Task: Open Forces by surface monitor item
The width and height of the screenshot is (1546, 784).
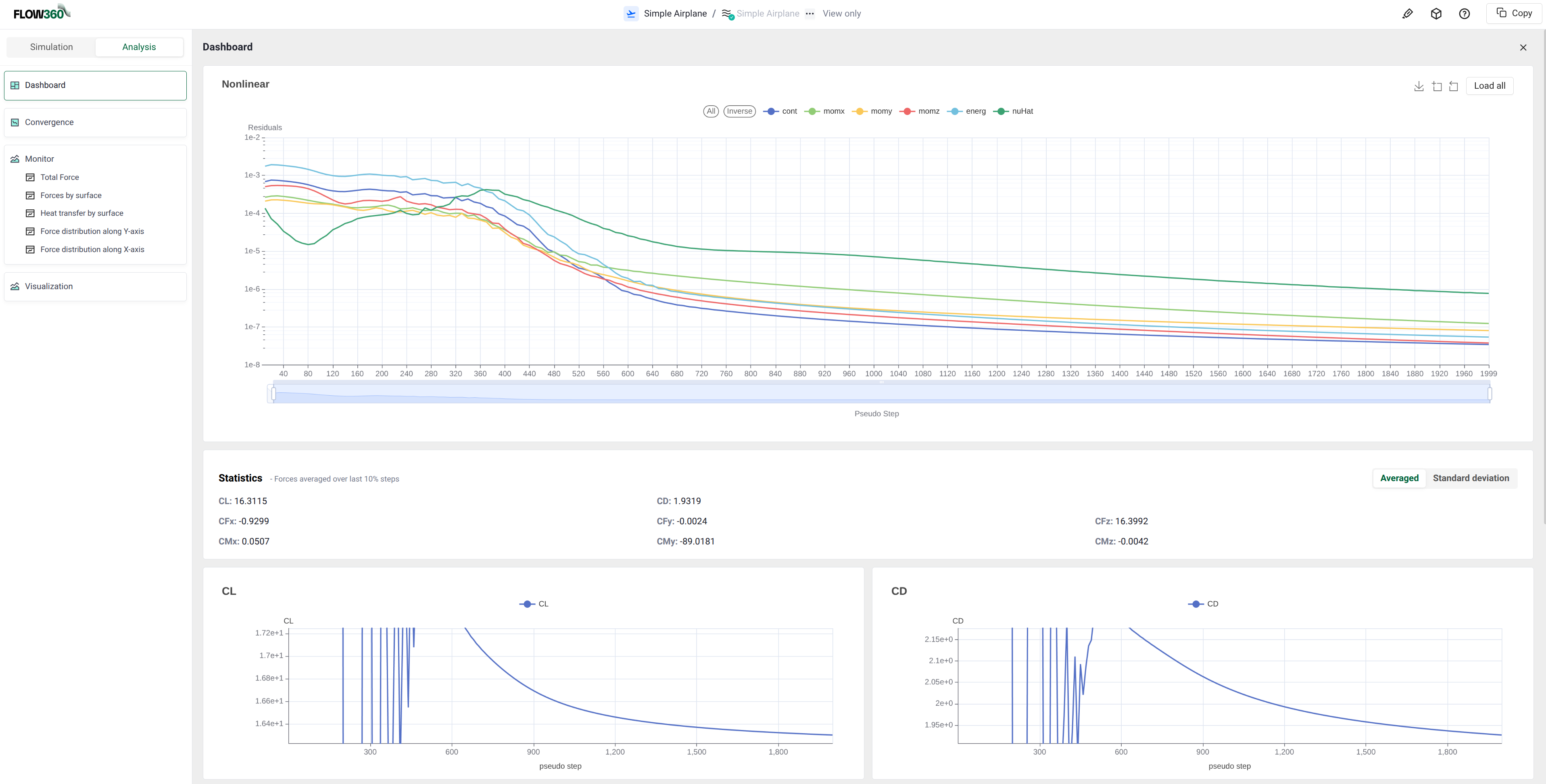Action: [71, 196]
